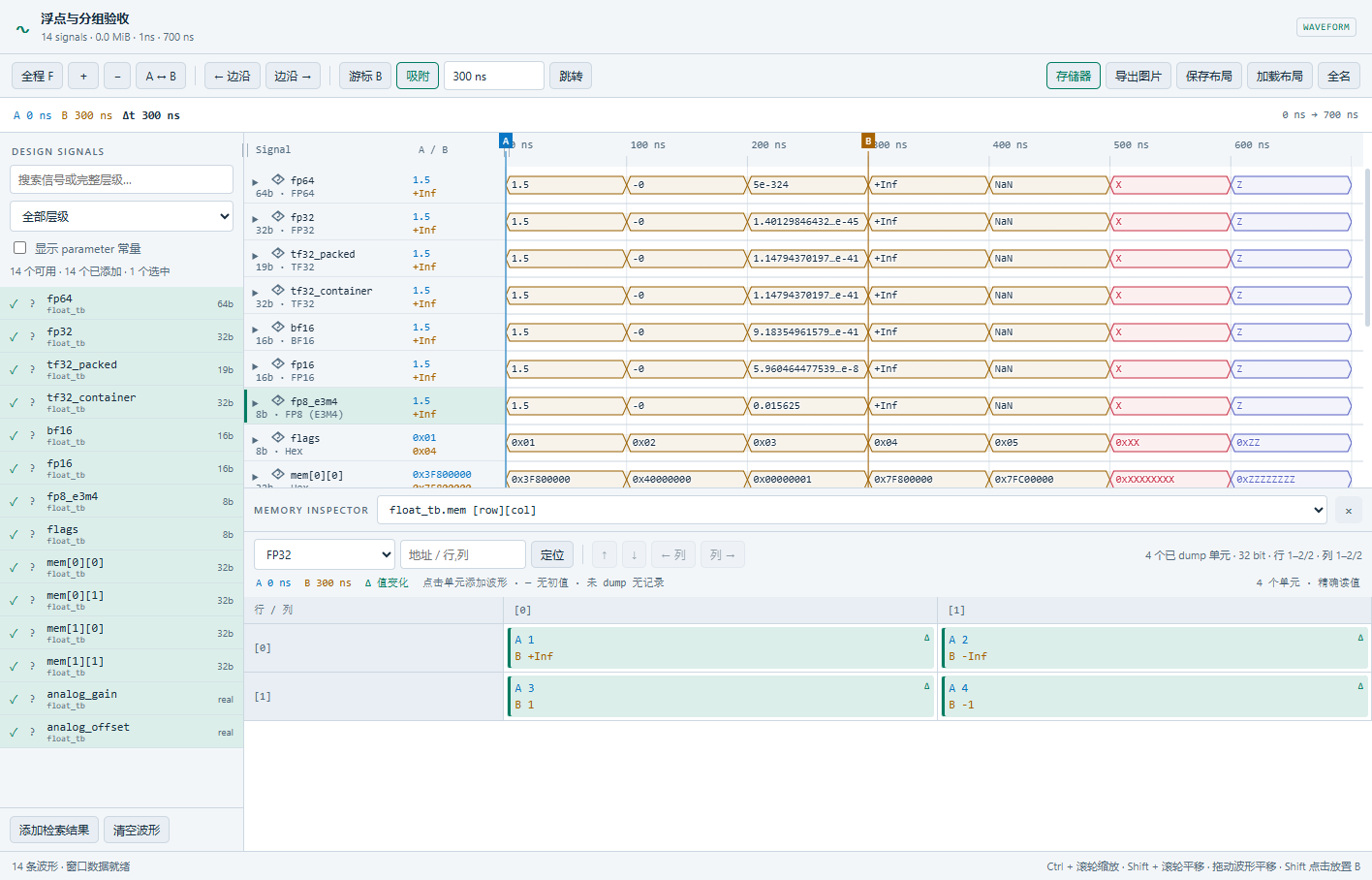The width and height of the screenshot is (1372, 880).
Task: Click the up arrow in memory inspector
Action: [604, 554]
